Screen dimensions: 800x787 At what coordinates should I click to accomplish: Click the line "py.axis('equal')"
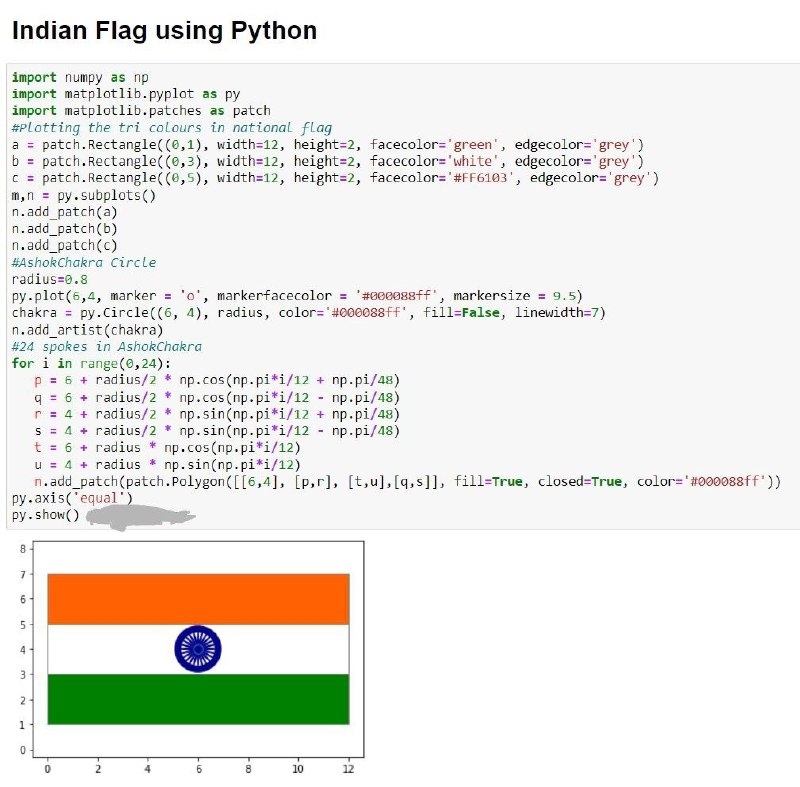[72, 498]
